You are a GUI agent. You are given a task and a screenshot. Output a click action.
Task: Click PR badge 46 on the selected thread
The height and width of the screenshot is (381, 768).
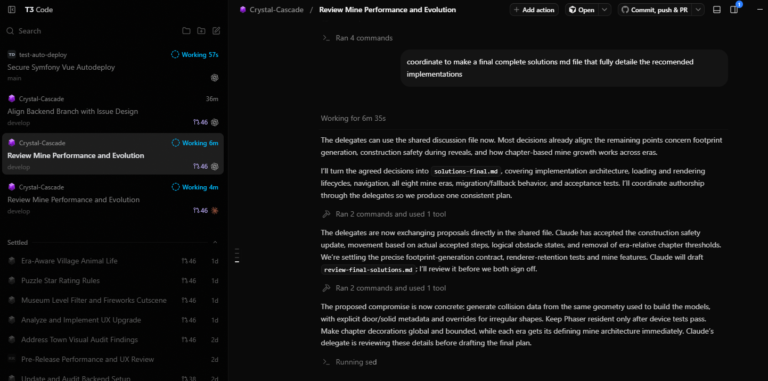(x=200, y=167)
